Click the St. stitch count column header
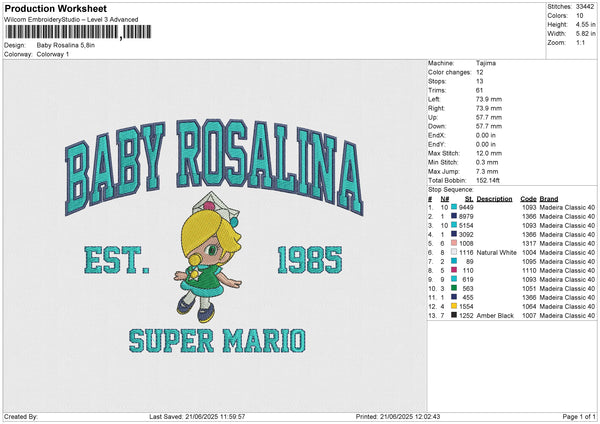 [468, 198]
